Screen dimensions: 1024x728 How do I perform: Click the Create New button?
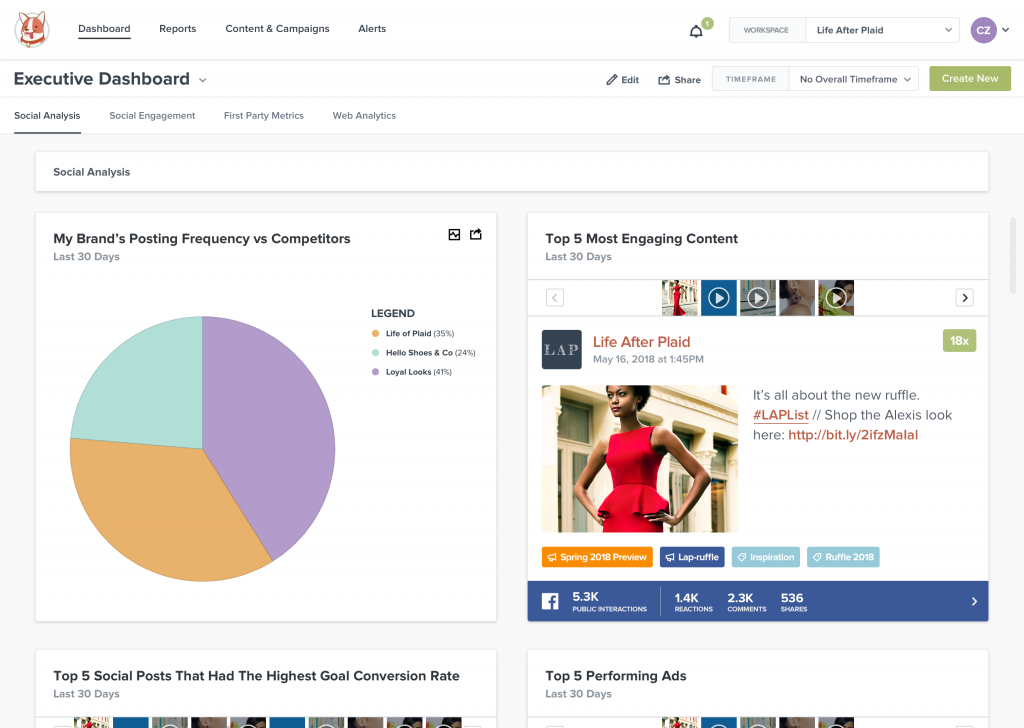(x=969, y=79)
